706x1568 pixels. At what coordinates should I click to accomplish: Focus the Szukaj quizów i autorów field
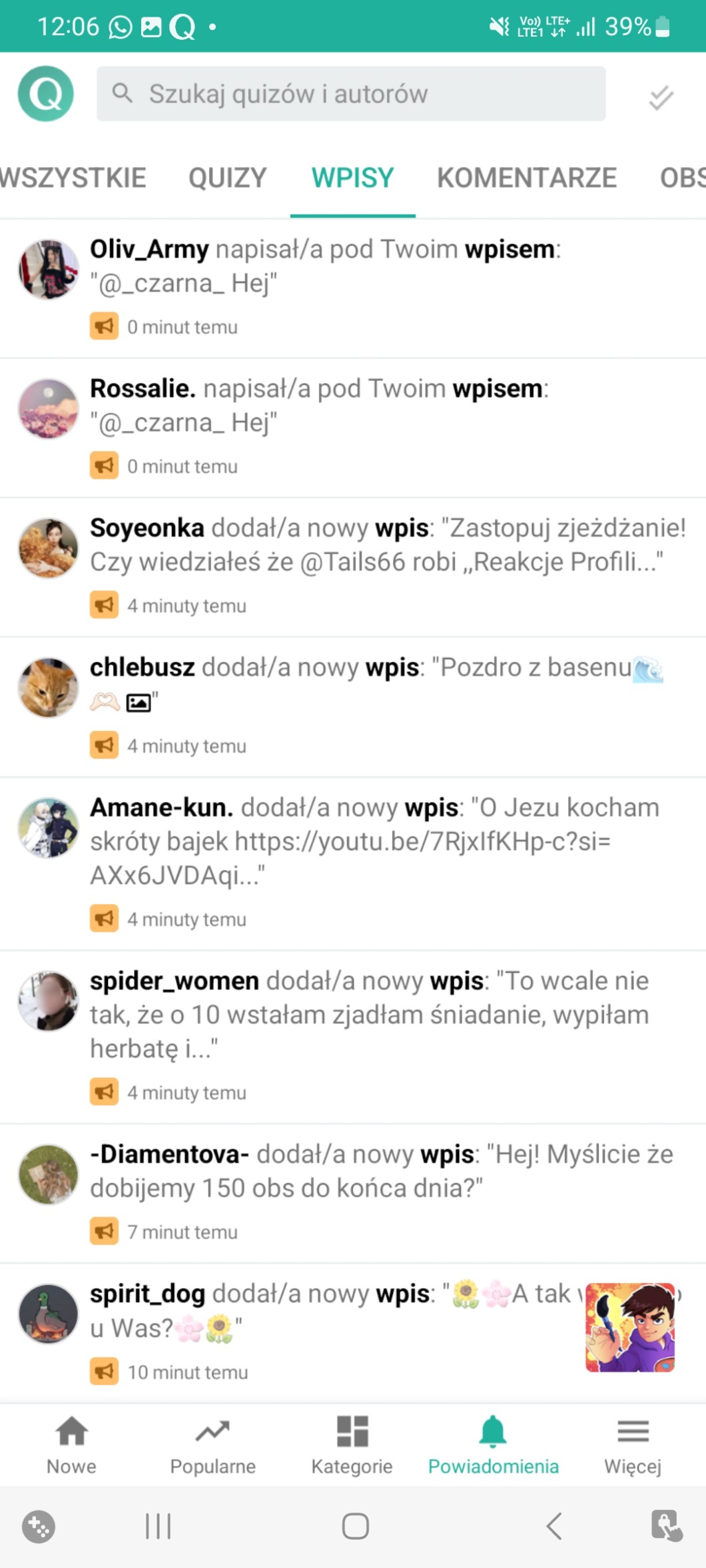coord(351,94)
